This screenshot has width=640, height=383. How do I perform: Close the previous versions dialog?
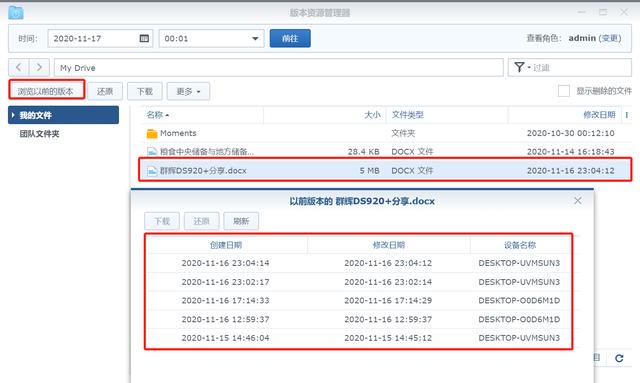tap(578, 200)
